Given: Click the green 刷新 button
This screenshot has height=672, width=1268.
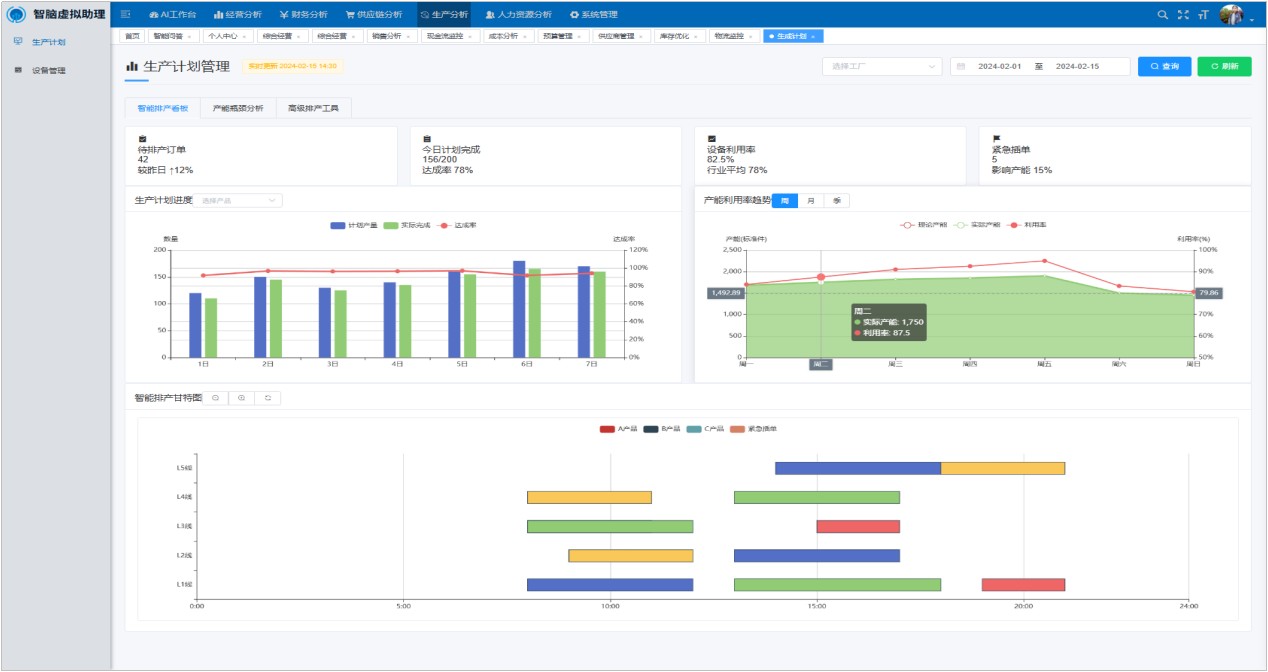Looking at the screenshot, I should tap(1224, 67).
